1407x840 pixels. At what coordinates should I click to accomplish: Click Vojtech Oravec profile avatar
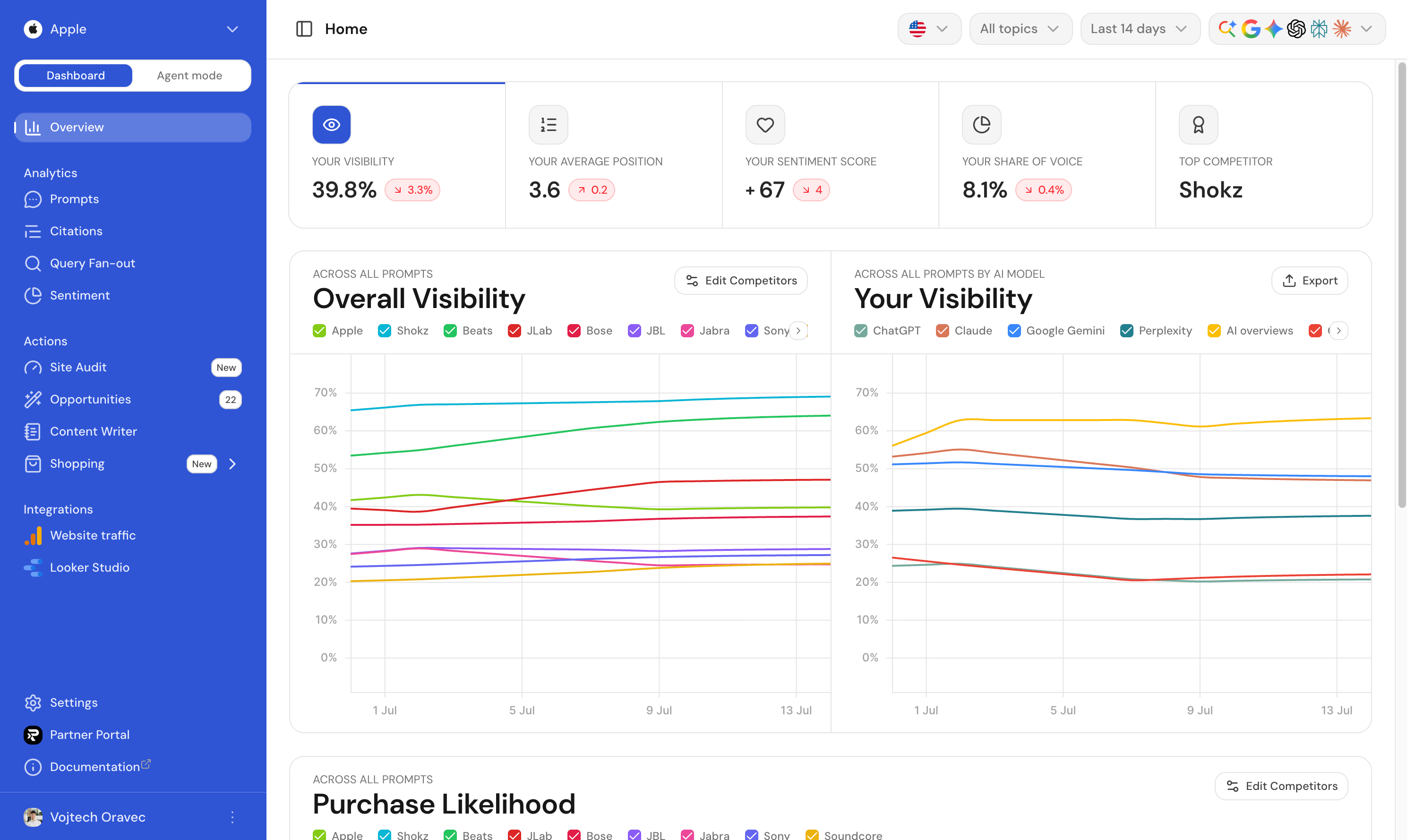(x=33, y=817)
